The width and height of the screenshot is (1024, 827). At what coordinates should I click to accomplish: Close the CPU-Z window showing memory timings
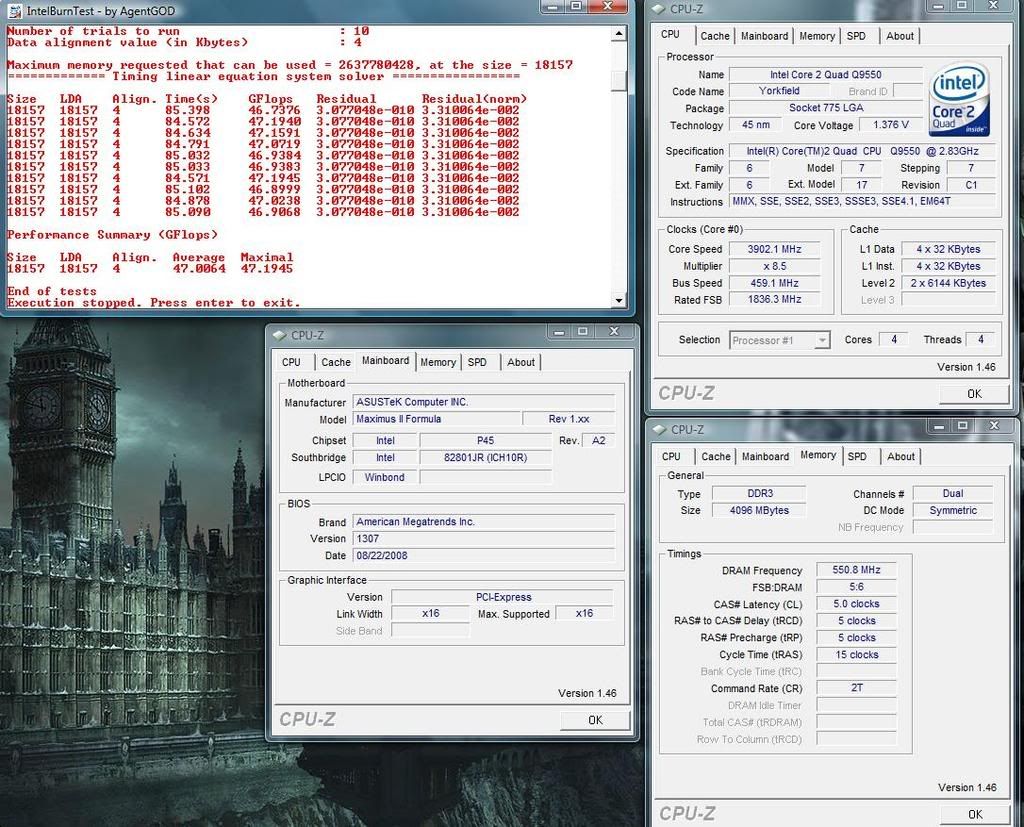[x=994, y=426]
